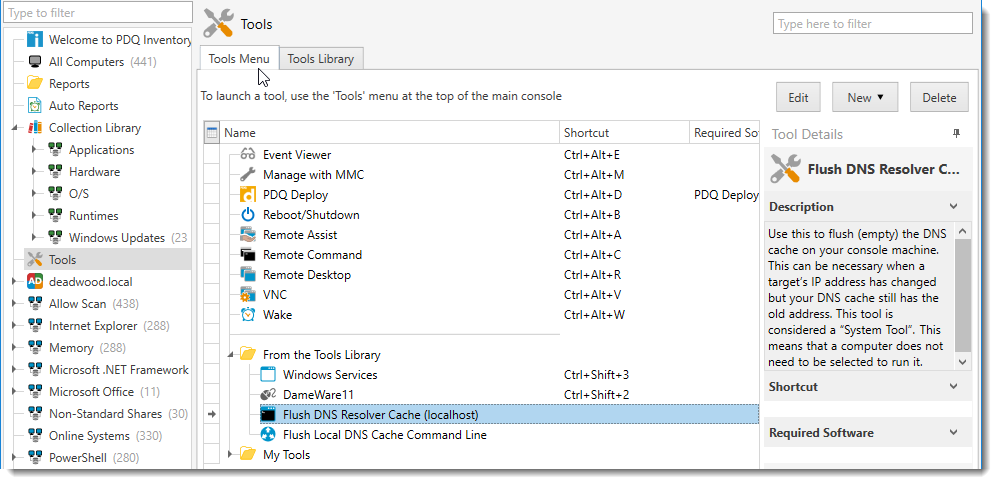The image size is (997, 484).
Task: Switch to the Tools Library tab
Action: point(320,59)
